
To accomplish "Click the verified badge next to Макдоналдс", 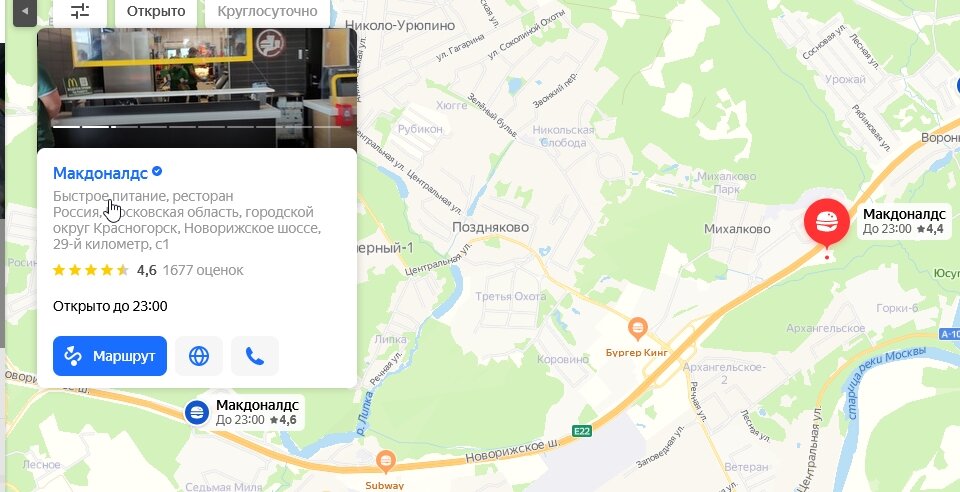I will (157, 172).
